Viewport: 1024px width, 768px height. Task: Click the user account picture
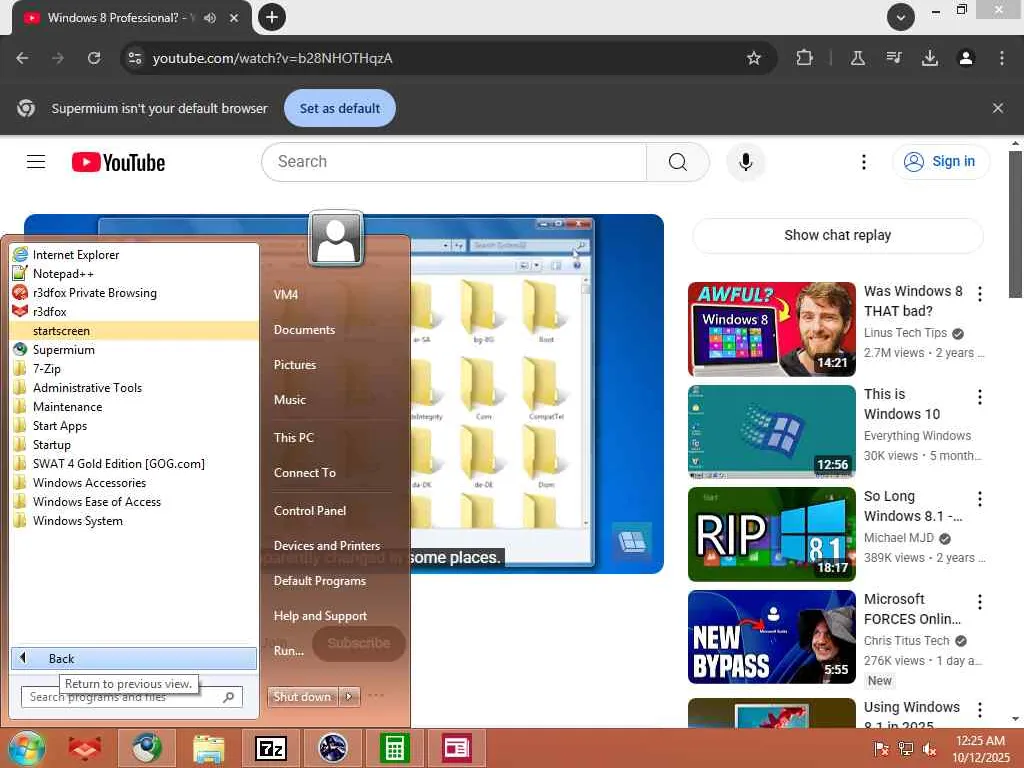pos(336,239)
